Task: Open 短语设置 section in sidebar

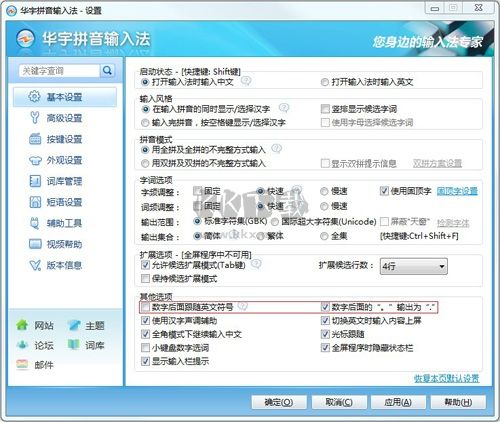Action: point(64,202)
